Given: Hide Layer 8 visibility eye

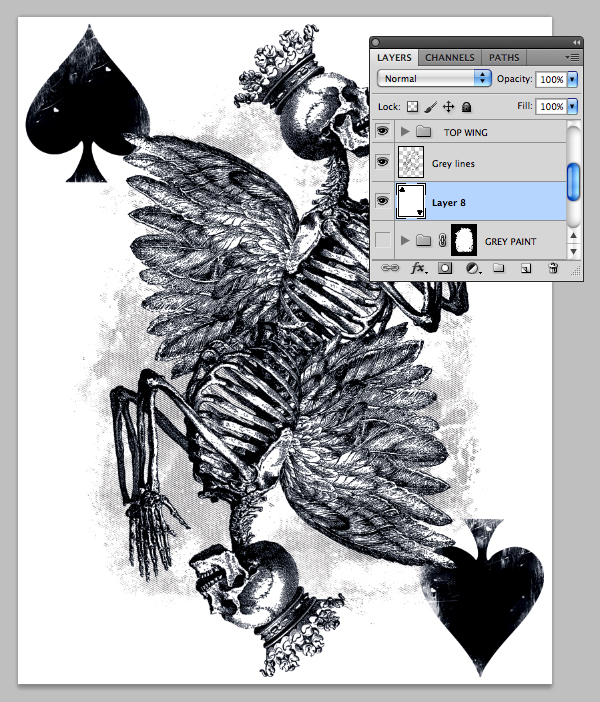Looking at the screenshot, I should (382, 201).
